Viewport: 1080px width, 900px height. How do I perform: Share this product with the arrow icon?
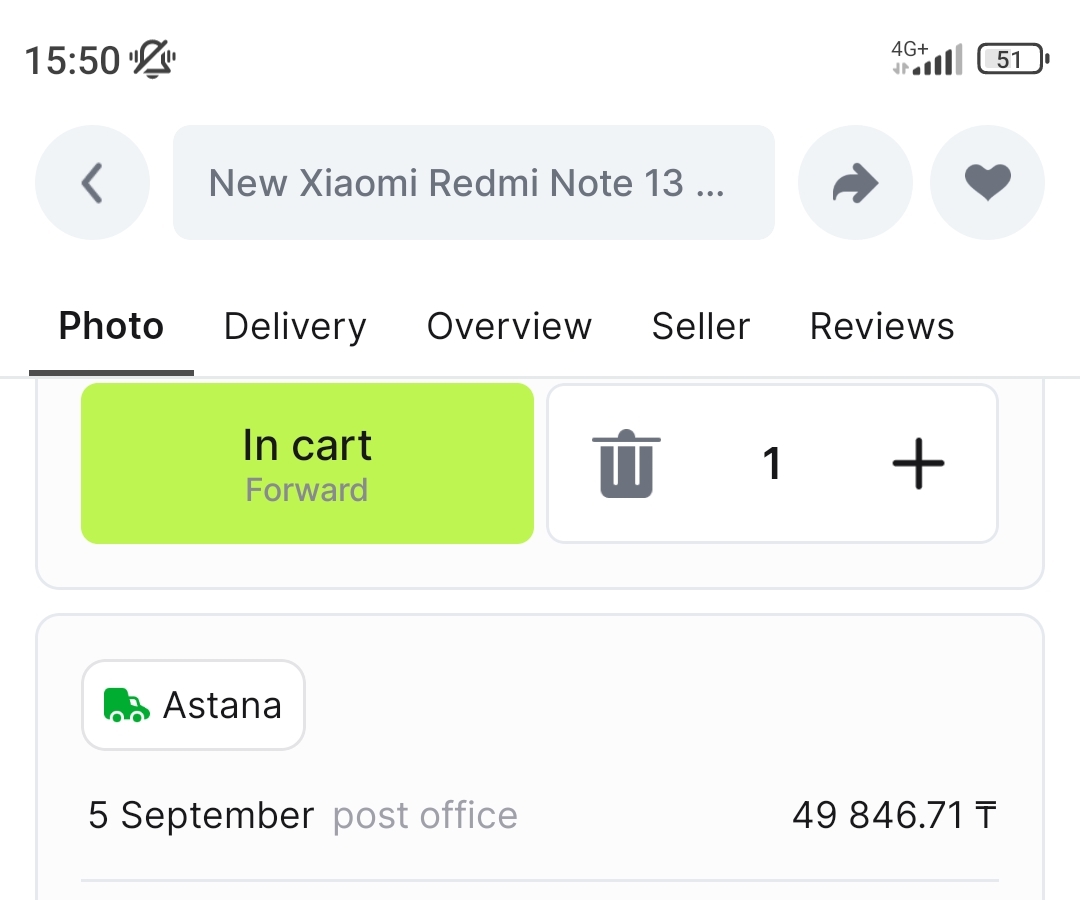click(x=855, y=183)
